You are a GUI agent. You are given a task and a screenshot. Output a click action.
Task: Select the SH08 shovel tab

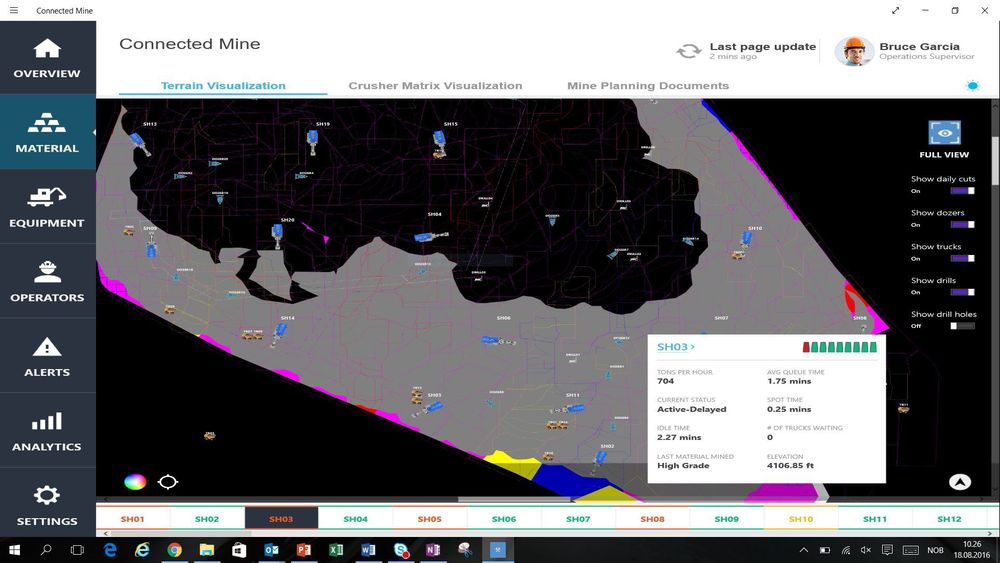652,519
